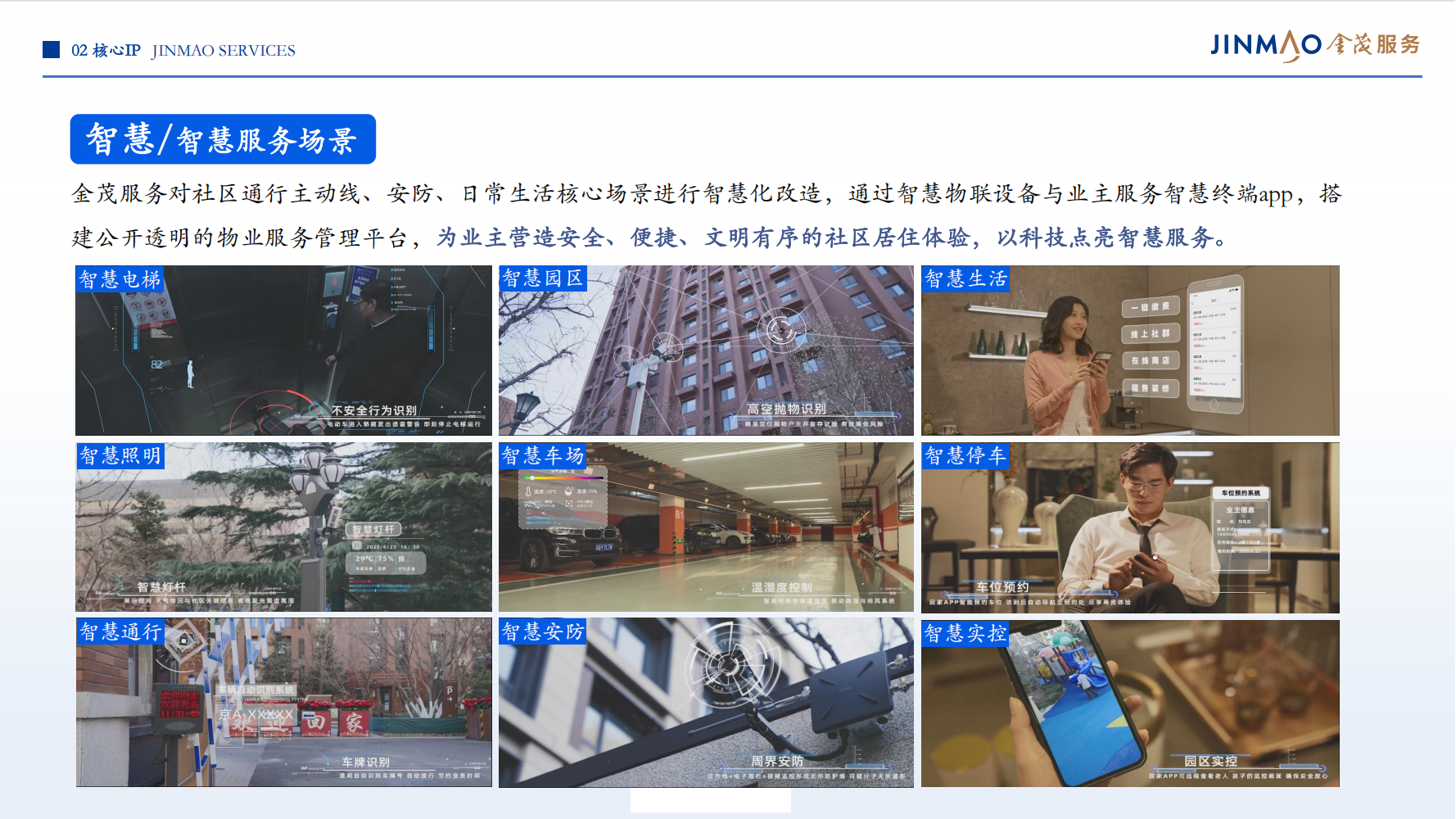This screenshot has height=819, width=1456.
Task: Open the 智慧安防 perimeter device thumbnail
Action: 706,703
